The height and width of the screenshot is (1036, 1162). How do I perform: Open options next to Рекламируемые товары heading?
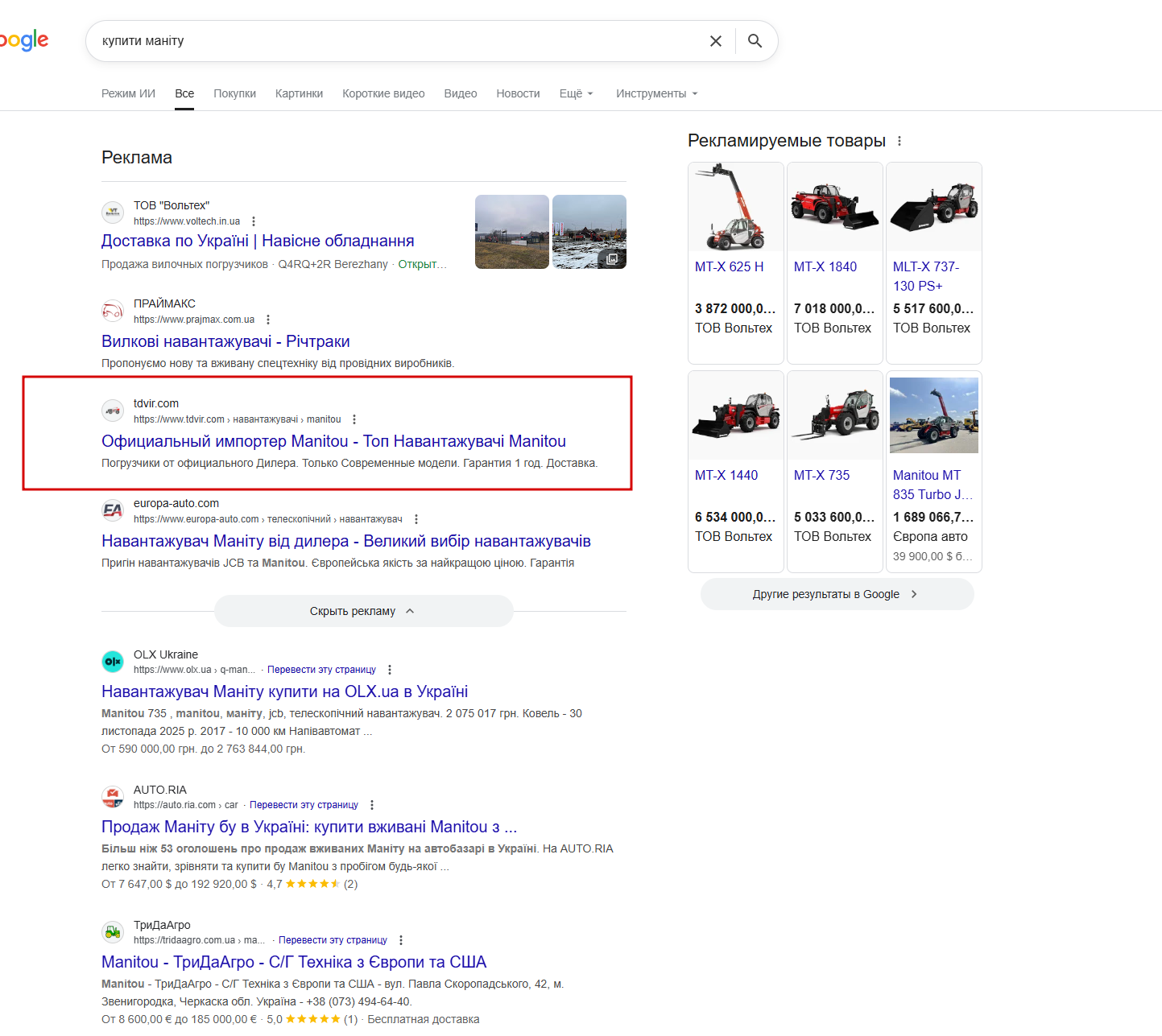click(899, 141)
